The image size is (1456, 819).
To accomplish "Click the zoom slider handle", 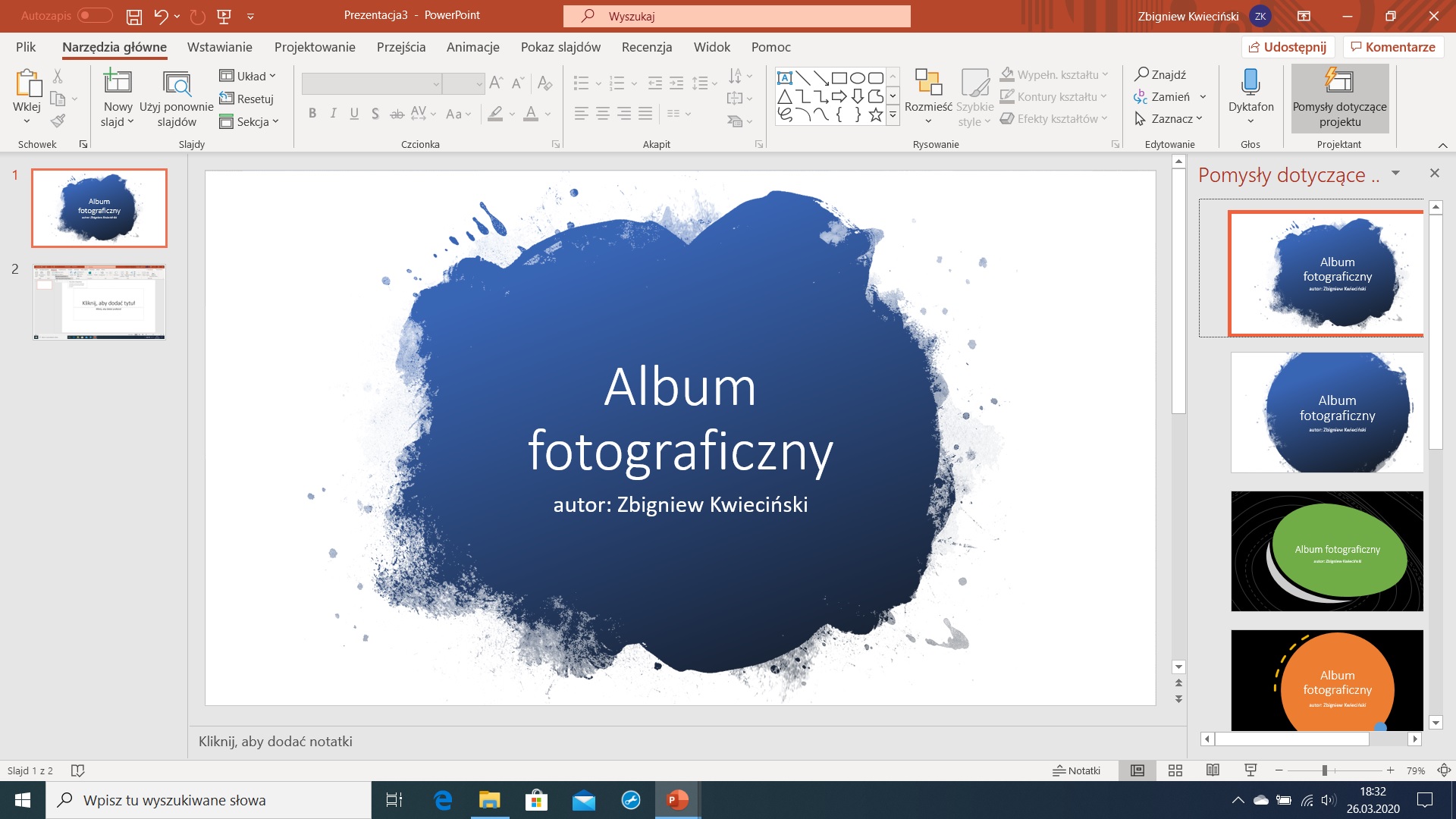I will [x=1325, y=770].
